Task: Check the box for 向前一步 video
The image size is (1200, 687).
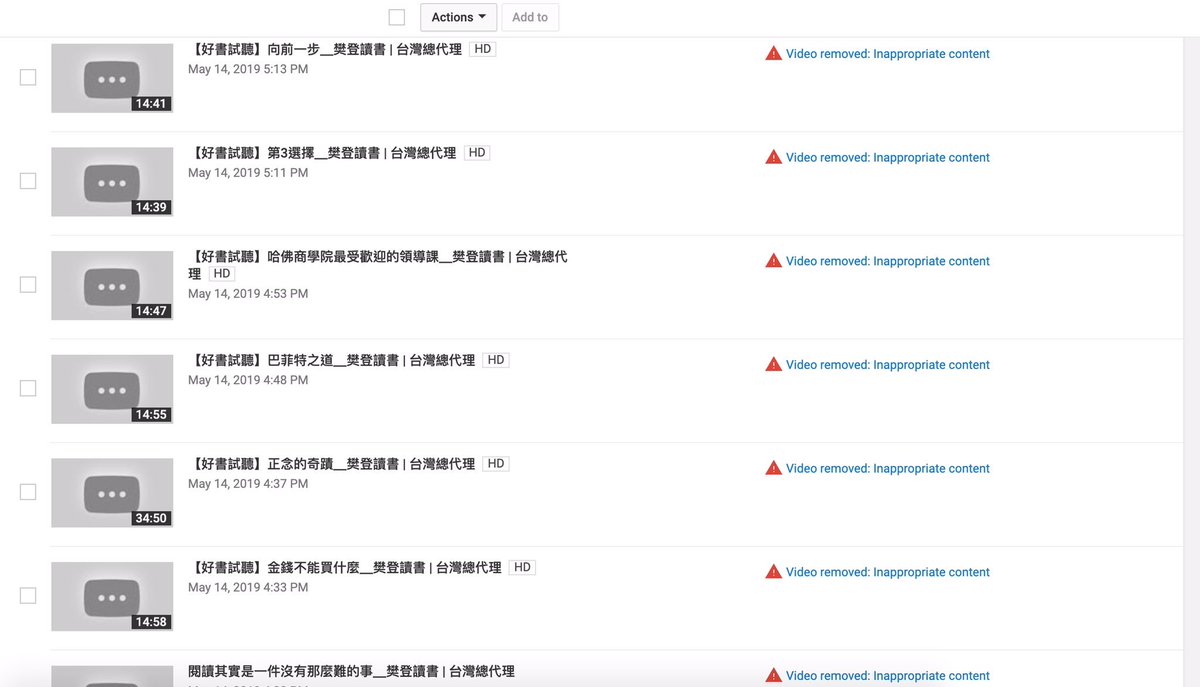Action: pos(28,77)
